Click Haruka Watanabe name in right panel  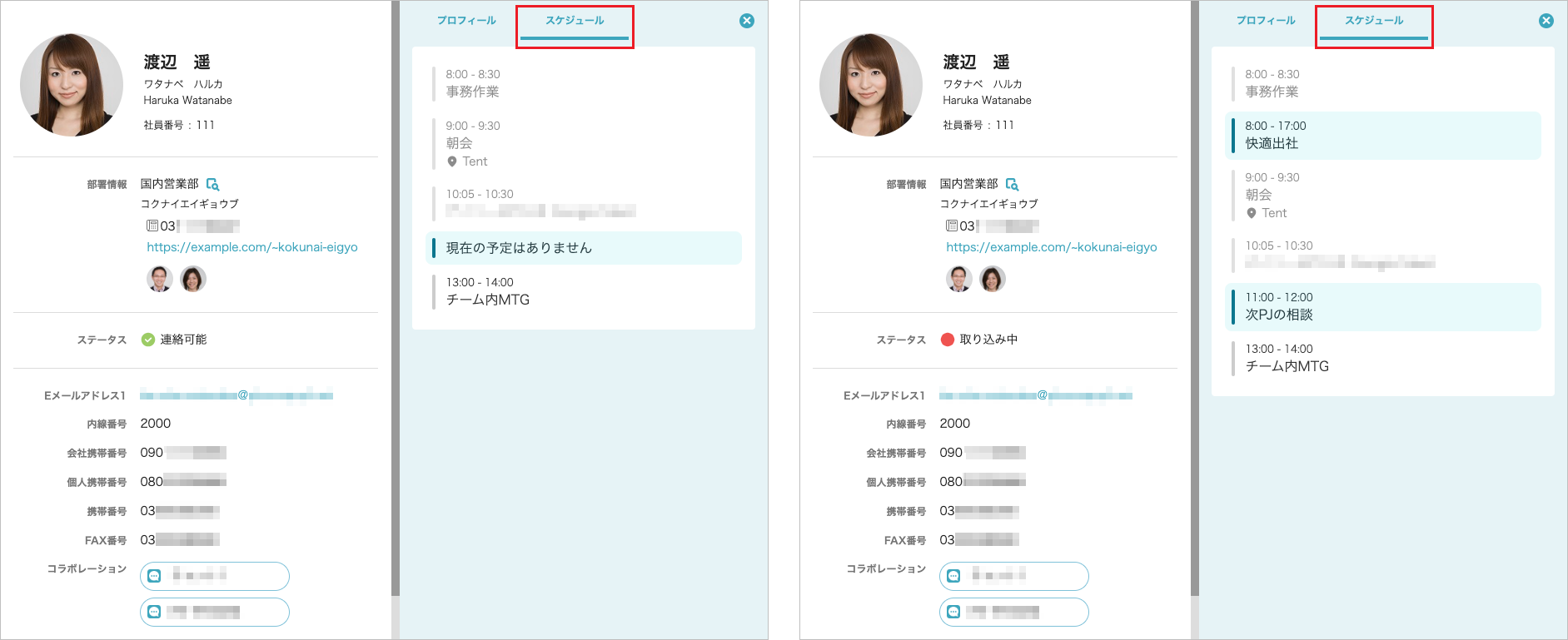(987, 100)
